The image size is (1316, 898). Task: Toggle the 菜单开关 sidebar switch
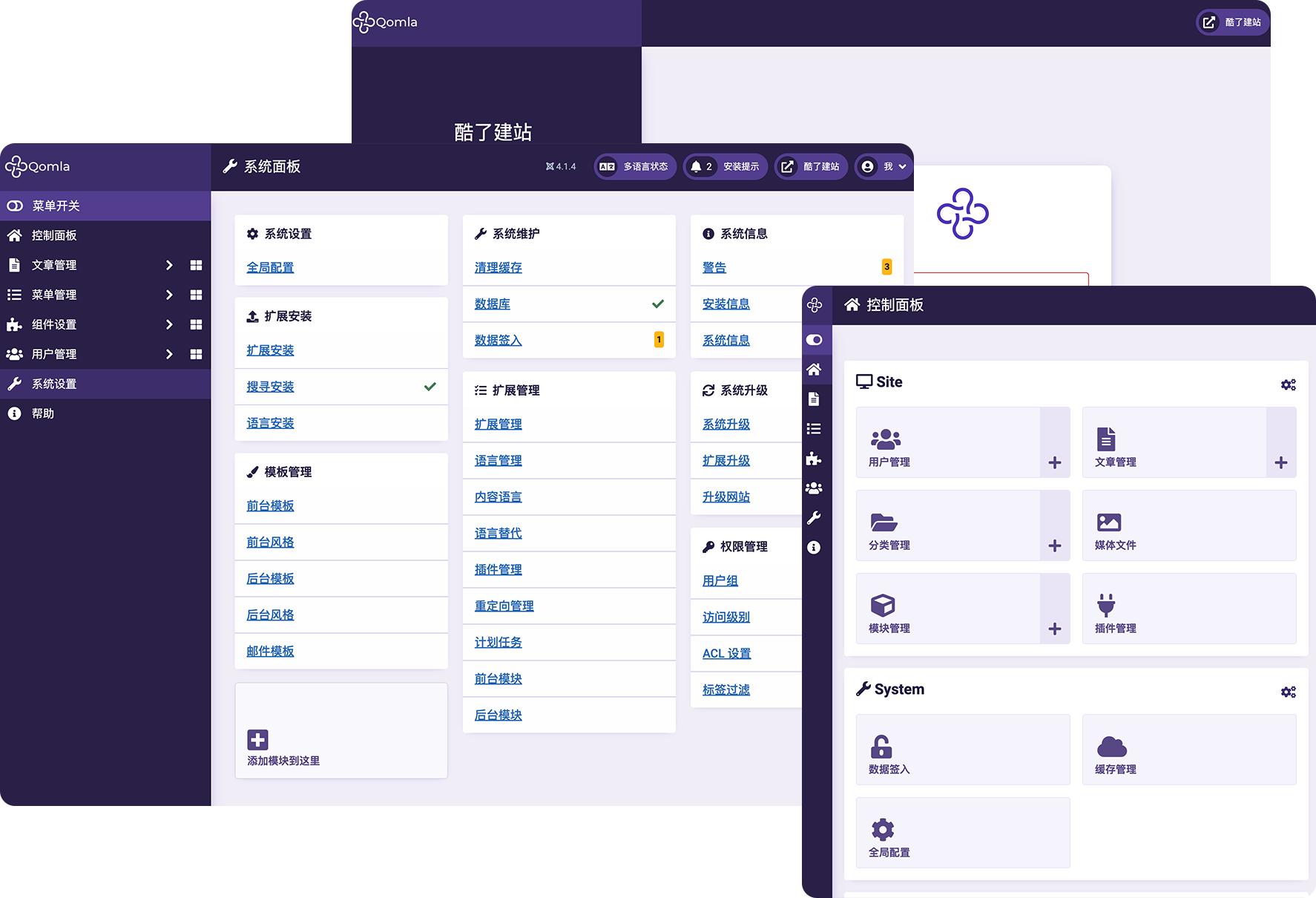coord(16,206)
